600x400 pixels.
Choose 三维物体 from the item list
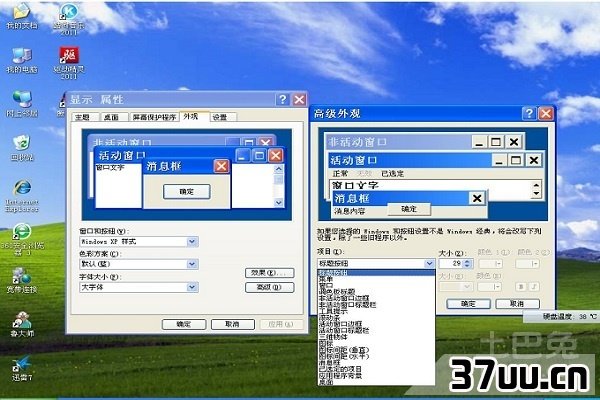[x=377, y=337]
